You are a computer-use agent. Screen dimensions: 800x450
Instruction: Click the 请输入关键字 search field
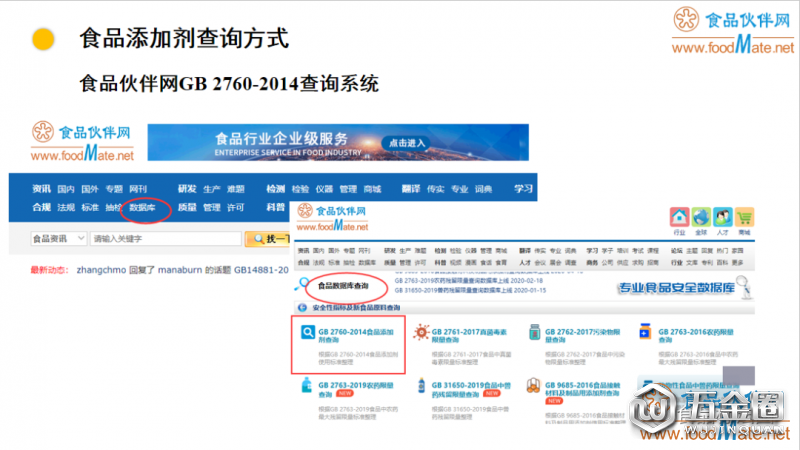pos(165,238)
